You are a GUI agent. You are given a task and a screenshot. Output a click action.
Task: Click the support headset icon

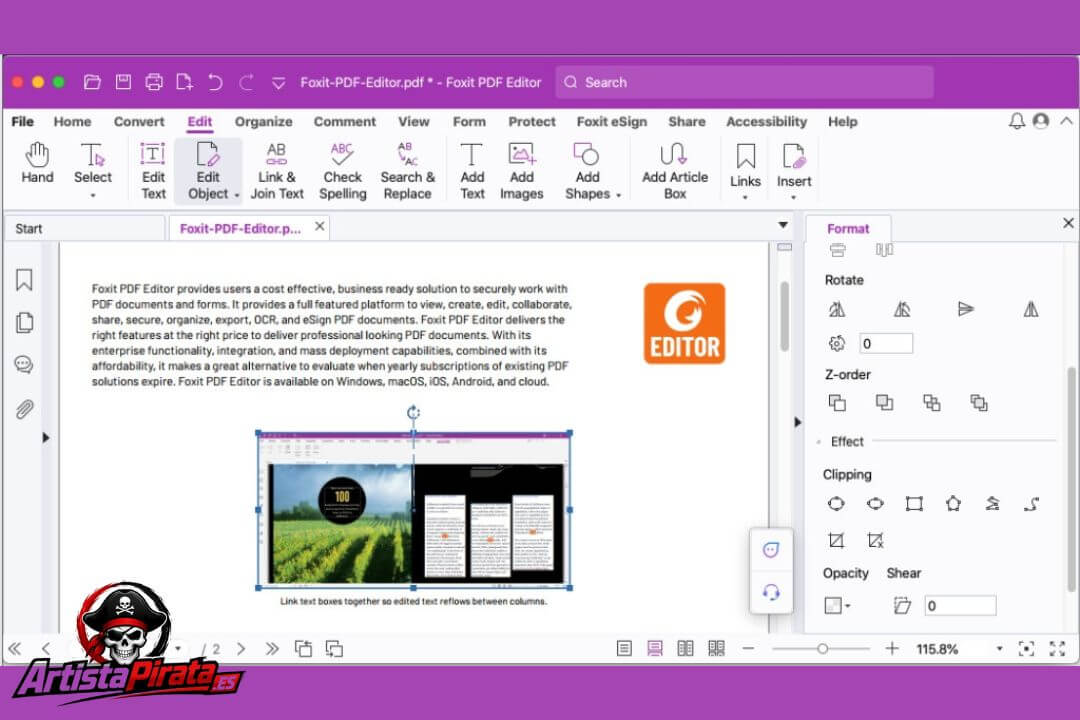[771, 592]
